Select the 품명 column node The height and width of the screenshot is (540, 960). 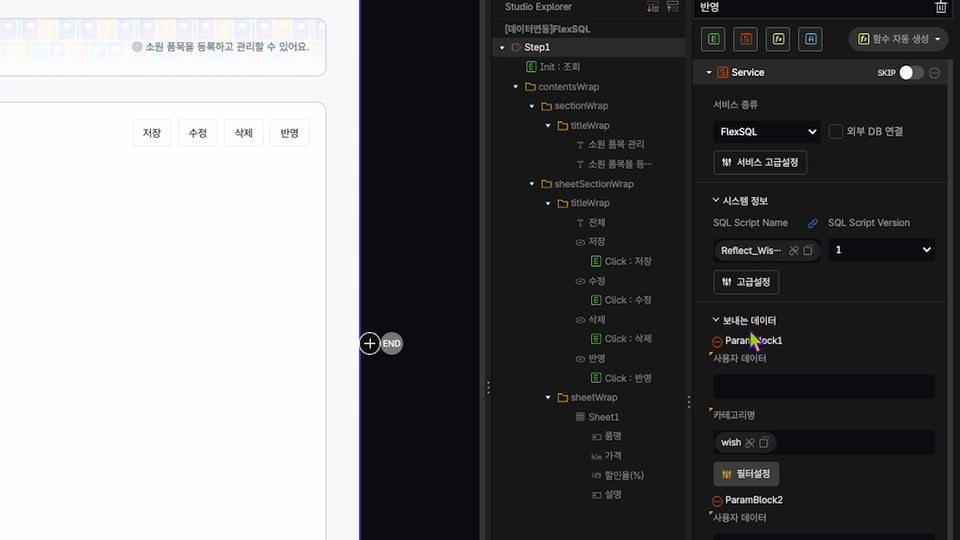pos(607,436)
